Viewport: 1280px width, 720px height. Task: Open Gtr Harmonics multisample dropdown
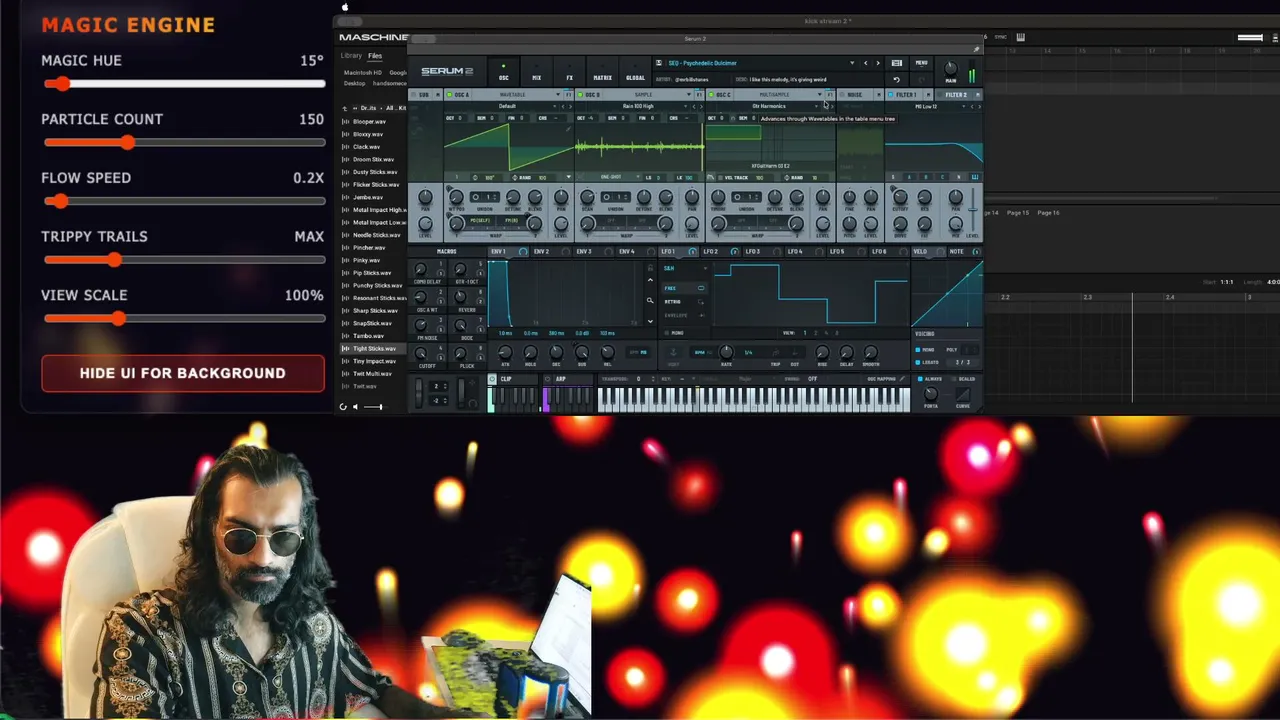tap(769, 106)
